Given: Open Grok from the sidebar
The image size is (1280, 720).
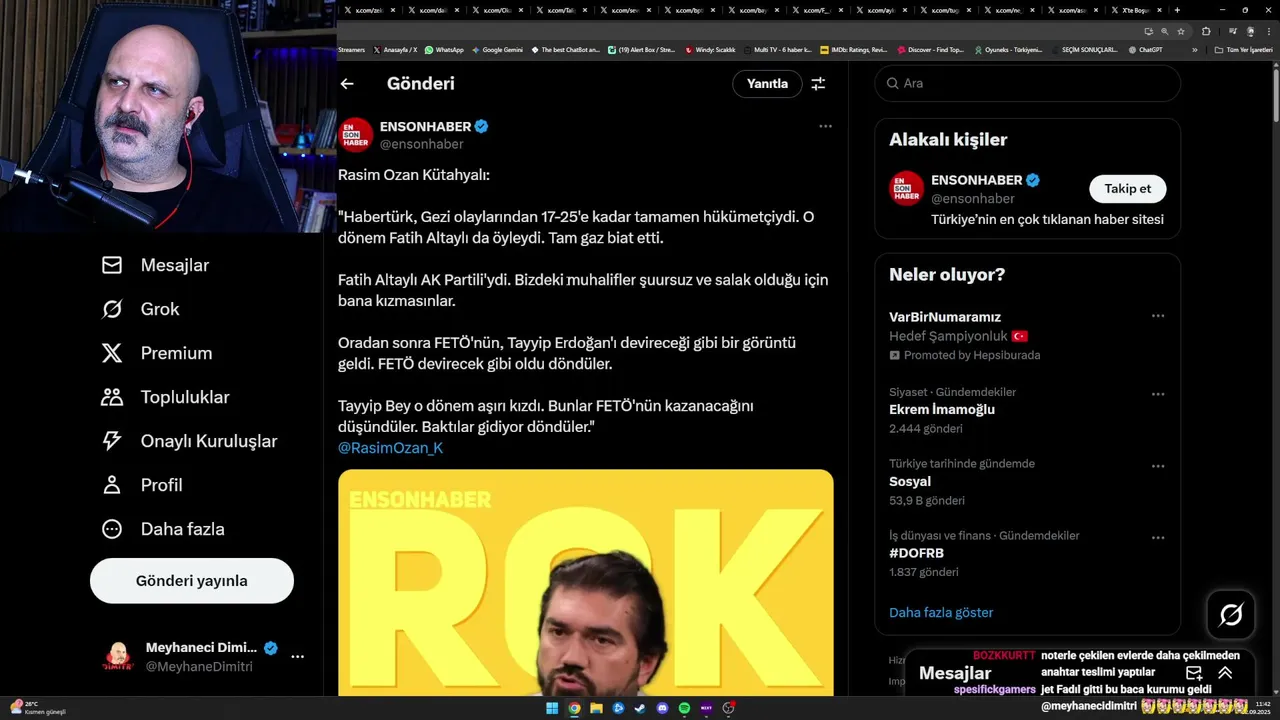Looking at the screenshot, I should [x=141, y=309].
